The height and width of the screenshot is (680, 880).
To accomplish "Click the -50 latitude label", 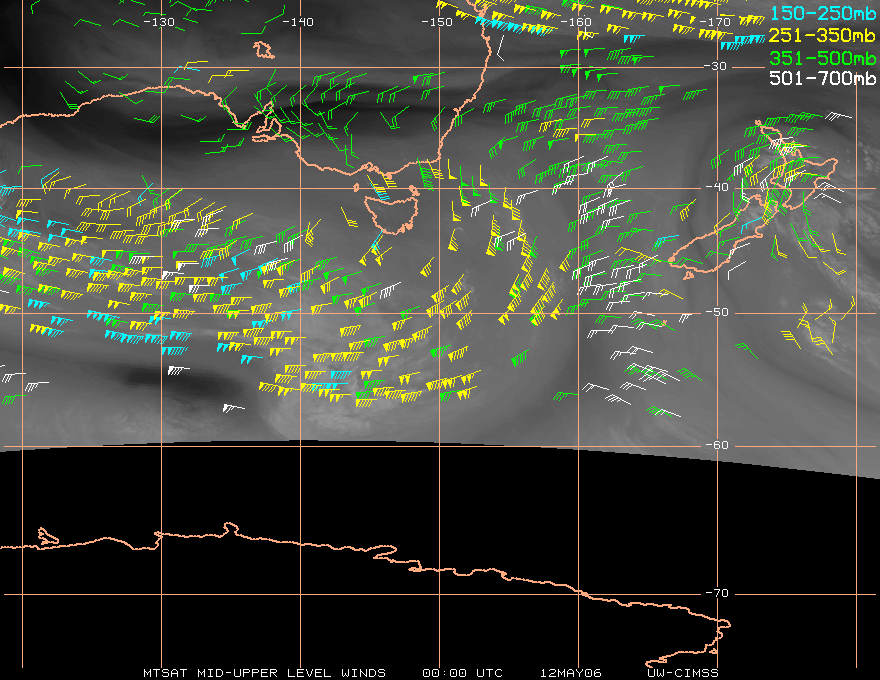I will tap(717, 312).
